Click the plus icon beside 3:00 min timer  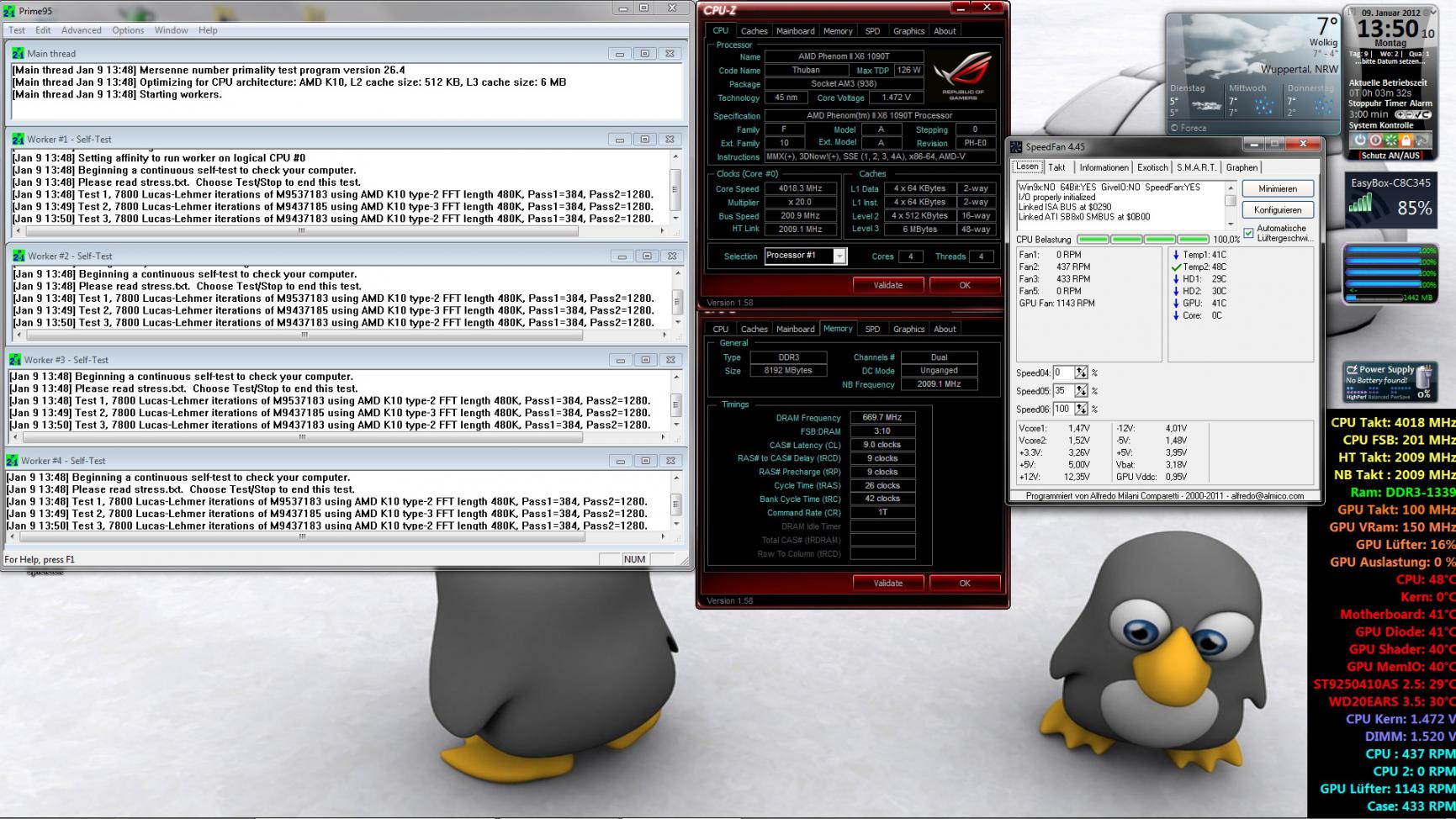click(x=1399, y=114)
